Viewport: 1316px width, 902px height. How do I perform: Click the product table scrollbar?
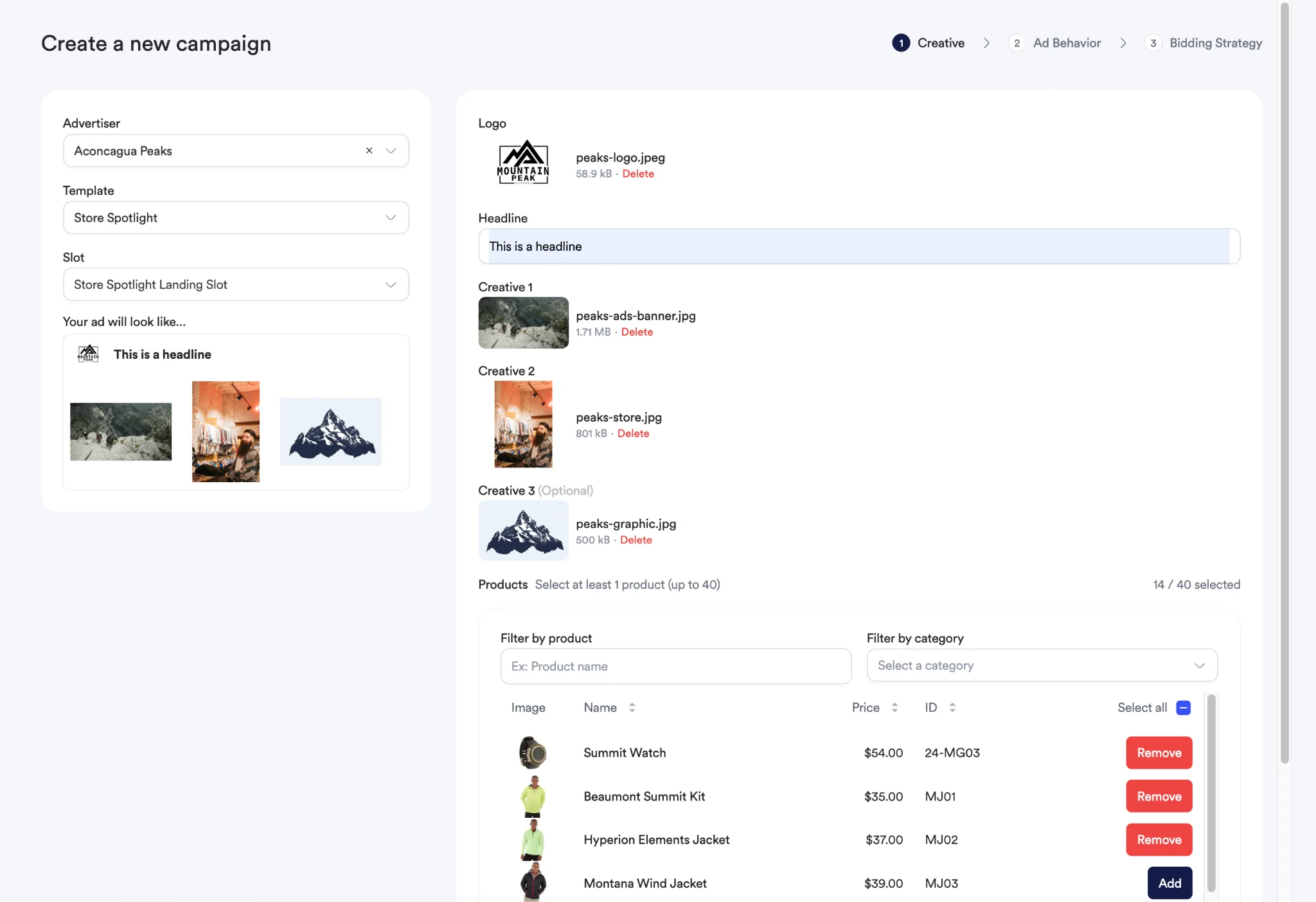tap(1211, 791)
